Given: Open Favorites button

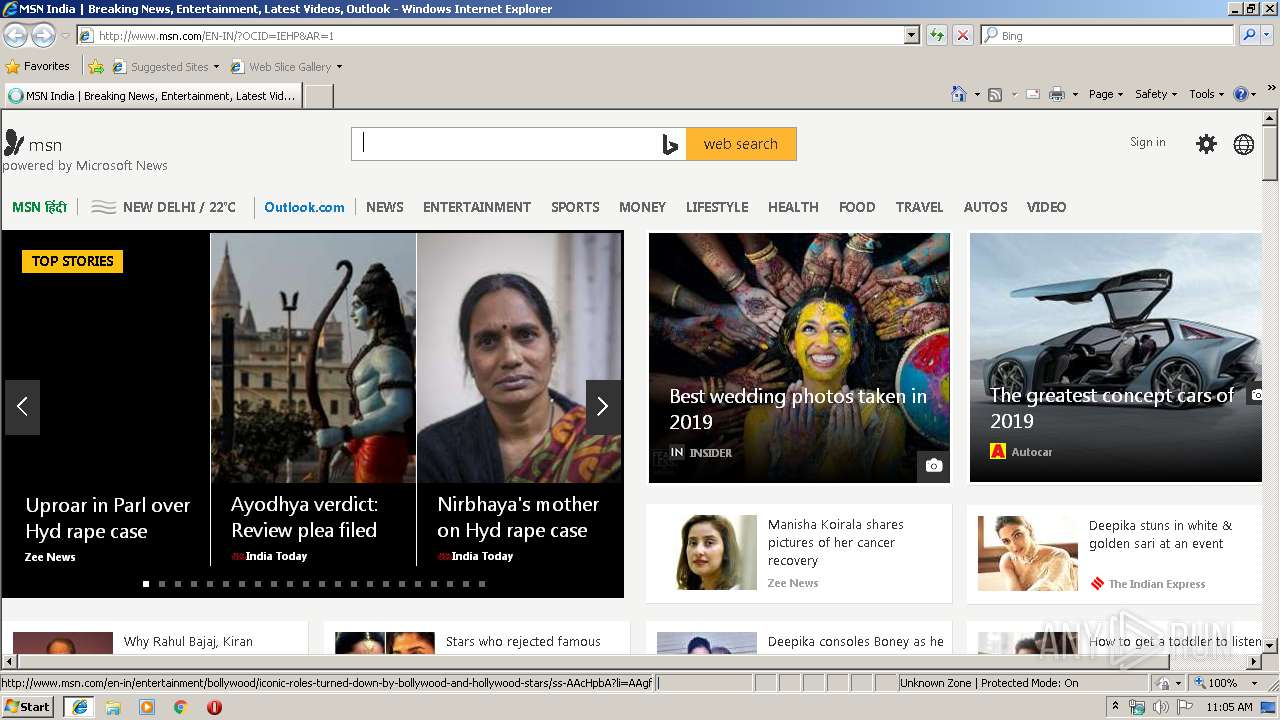Looking at the screenshot, I should point(38,67).
